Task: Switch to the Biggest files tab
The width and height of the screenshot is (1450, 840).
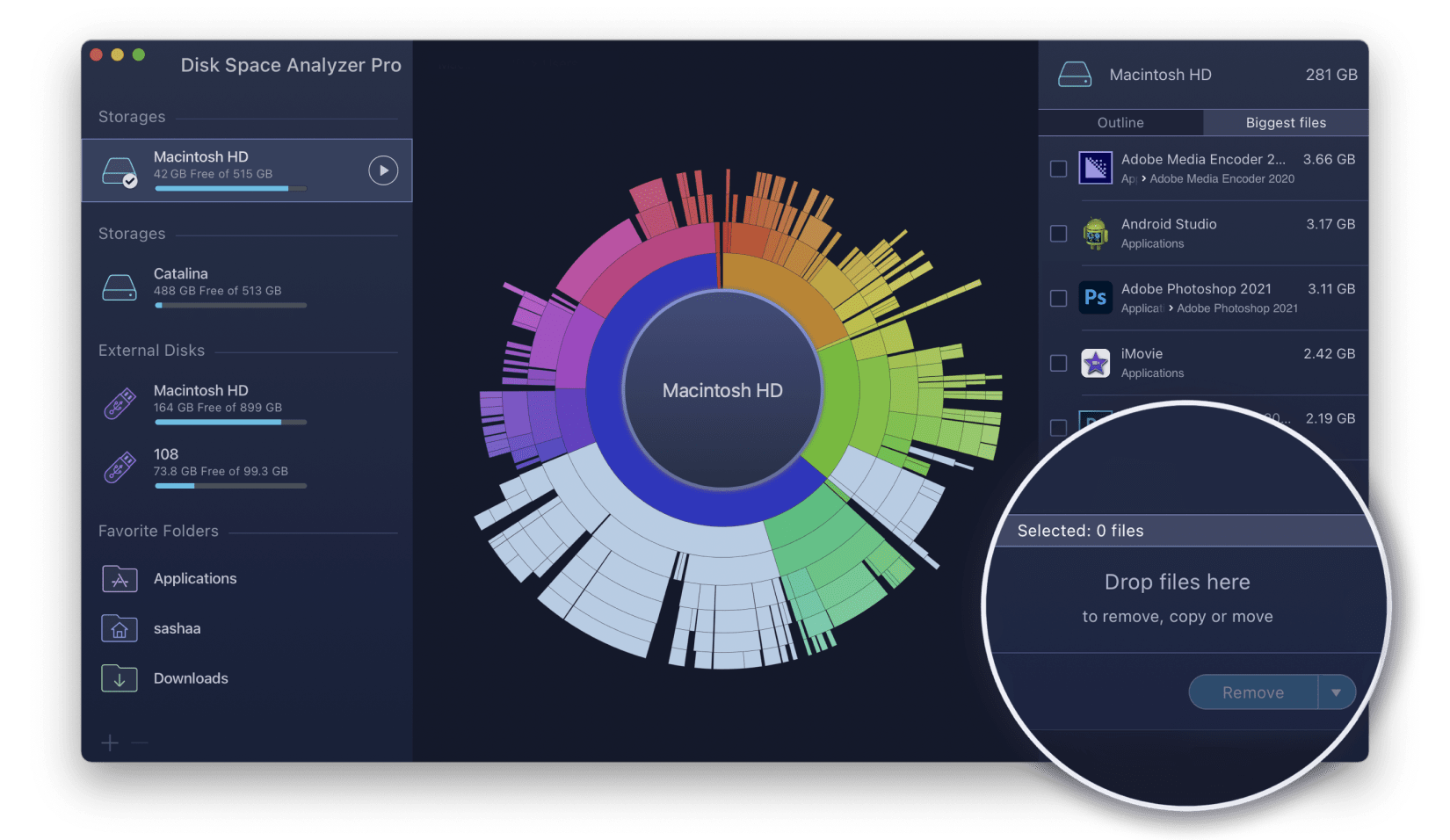Action: click(1286, 123)
